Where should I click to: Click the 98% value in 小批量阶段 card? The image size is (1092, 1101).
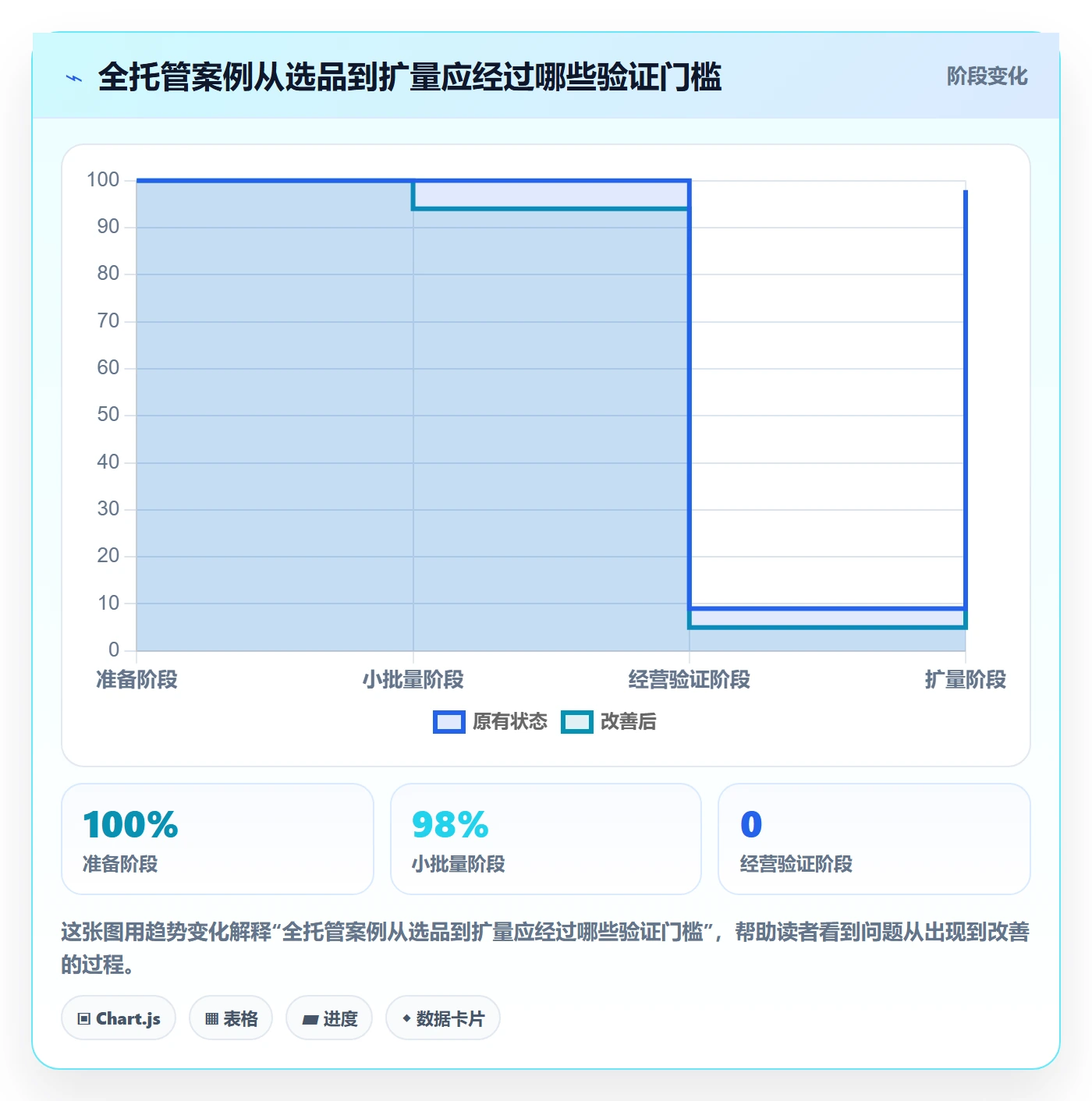click(450, 825)
